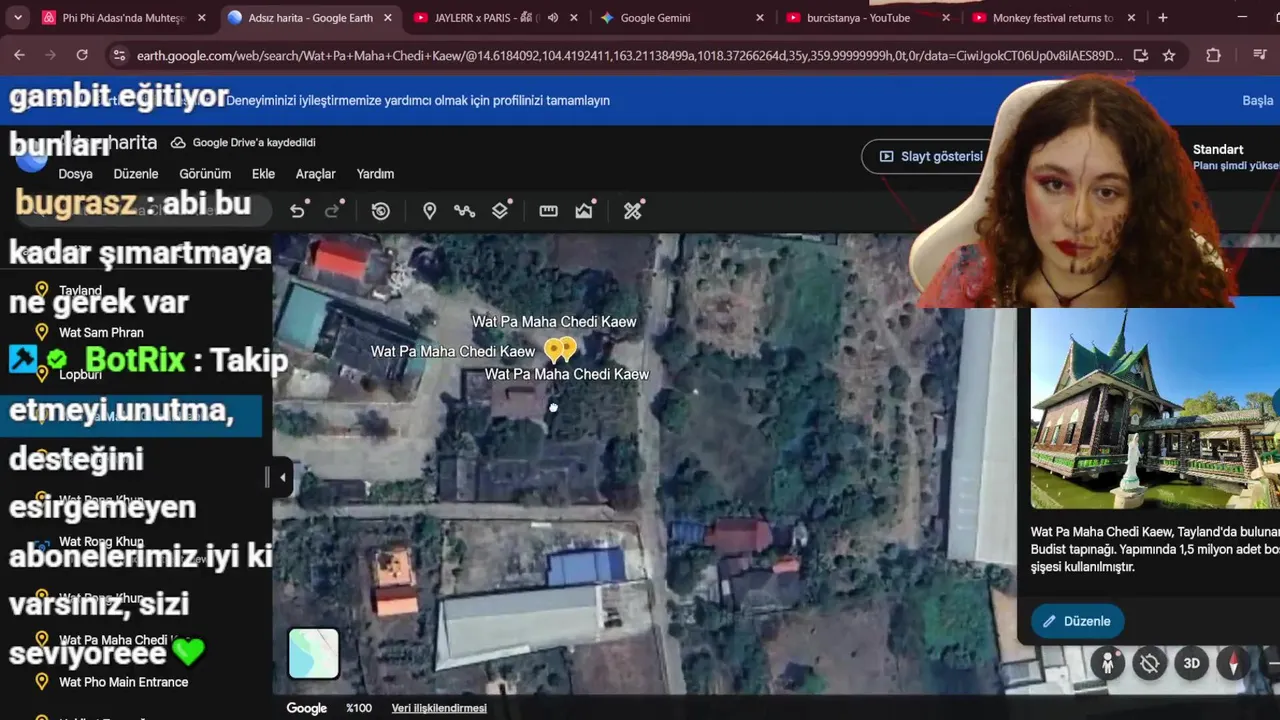Open the tab search dropdown
The image size is (1280, 720).
click(x=18, y=18)
